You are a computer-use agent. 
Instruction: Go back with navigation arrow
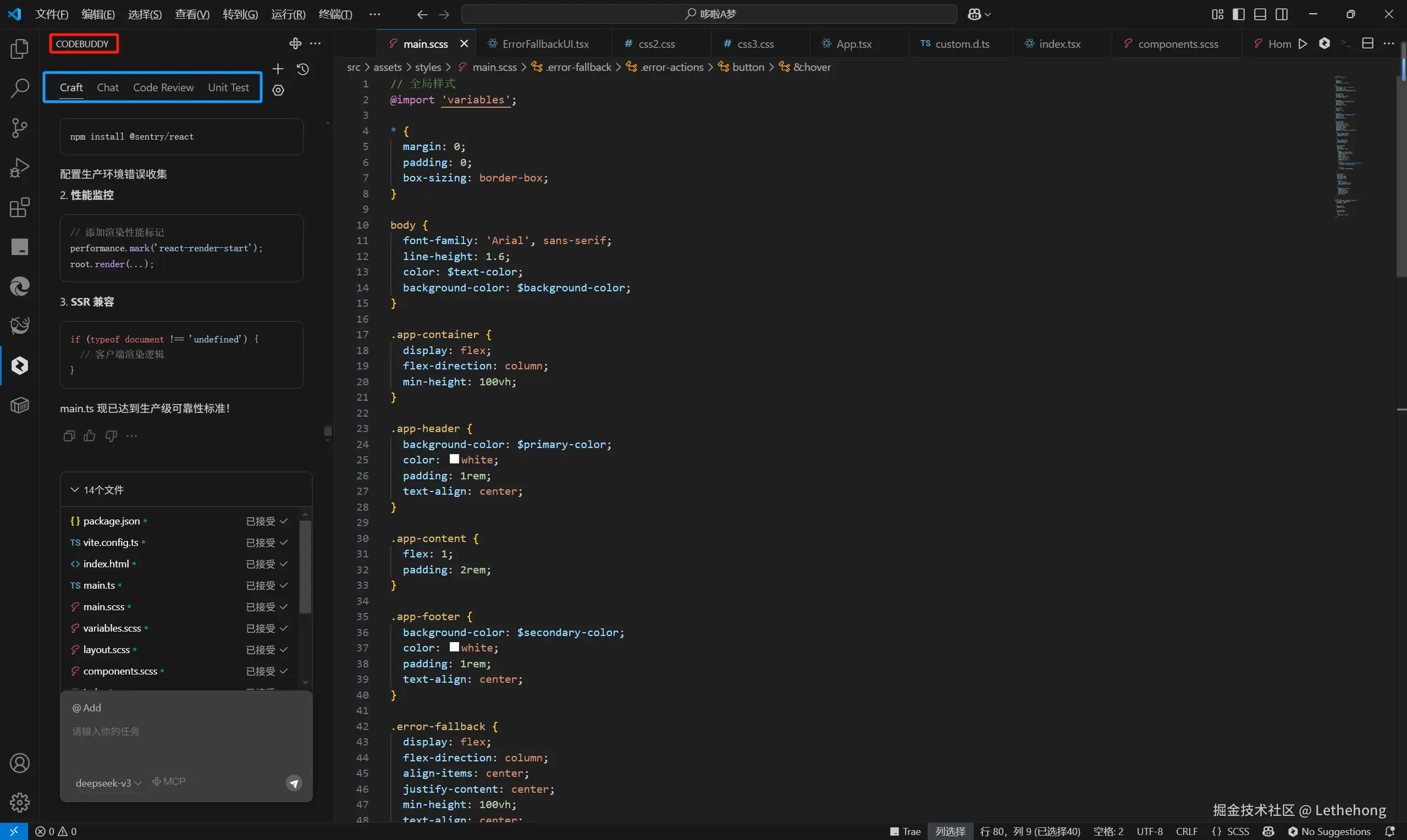[422, 14]
